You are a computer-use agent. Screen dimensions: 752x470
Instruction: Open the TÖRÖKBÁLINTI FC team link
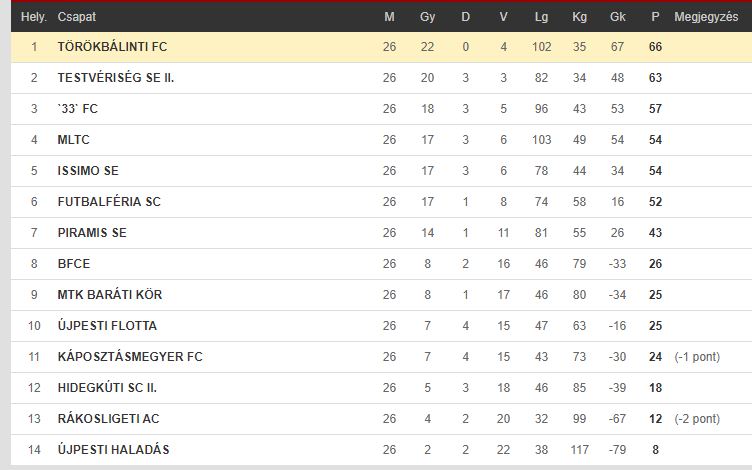(x=112, y=47)
